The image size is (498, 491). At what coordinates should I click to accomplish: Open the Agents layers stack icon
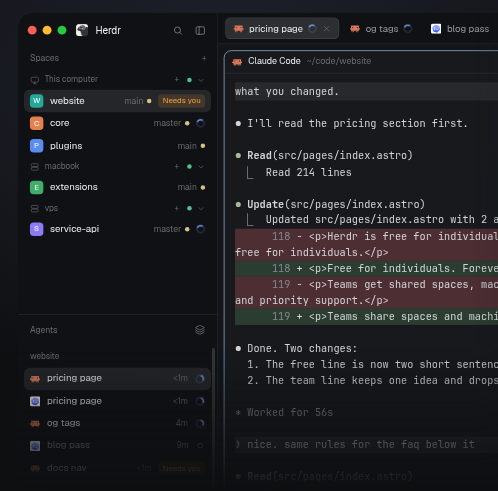[200, 330]
